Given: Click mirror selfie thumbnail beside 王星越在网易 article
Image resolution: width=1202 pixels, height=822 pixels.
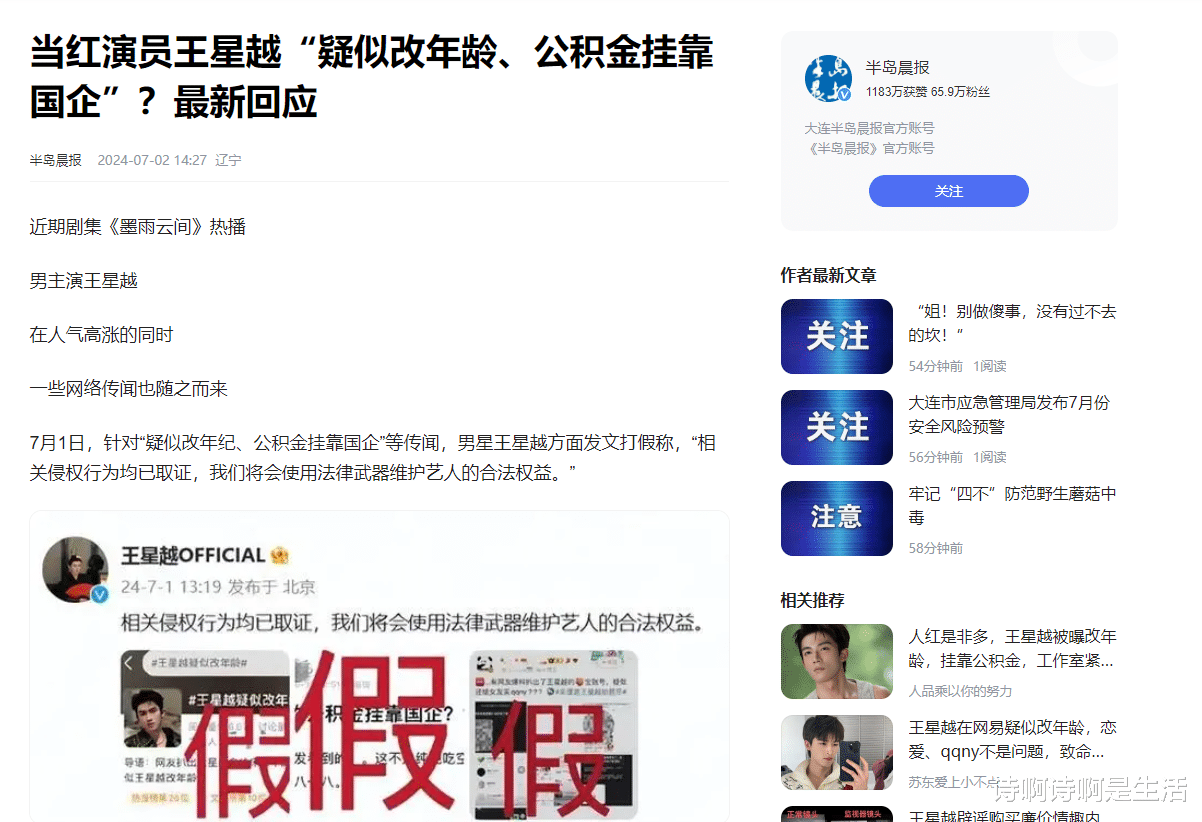Looking at the screenshot, I should [837, 752].
